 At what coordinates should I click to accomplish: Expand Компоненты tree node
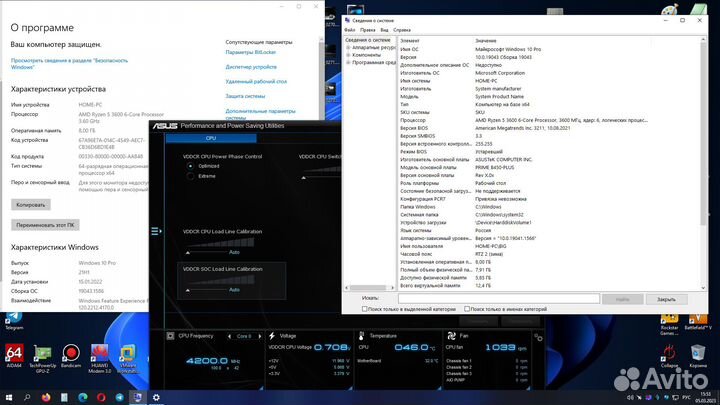coord(348,55)
